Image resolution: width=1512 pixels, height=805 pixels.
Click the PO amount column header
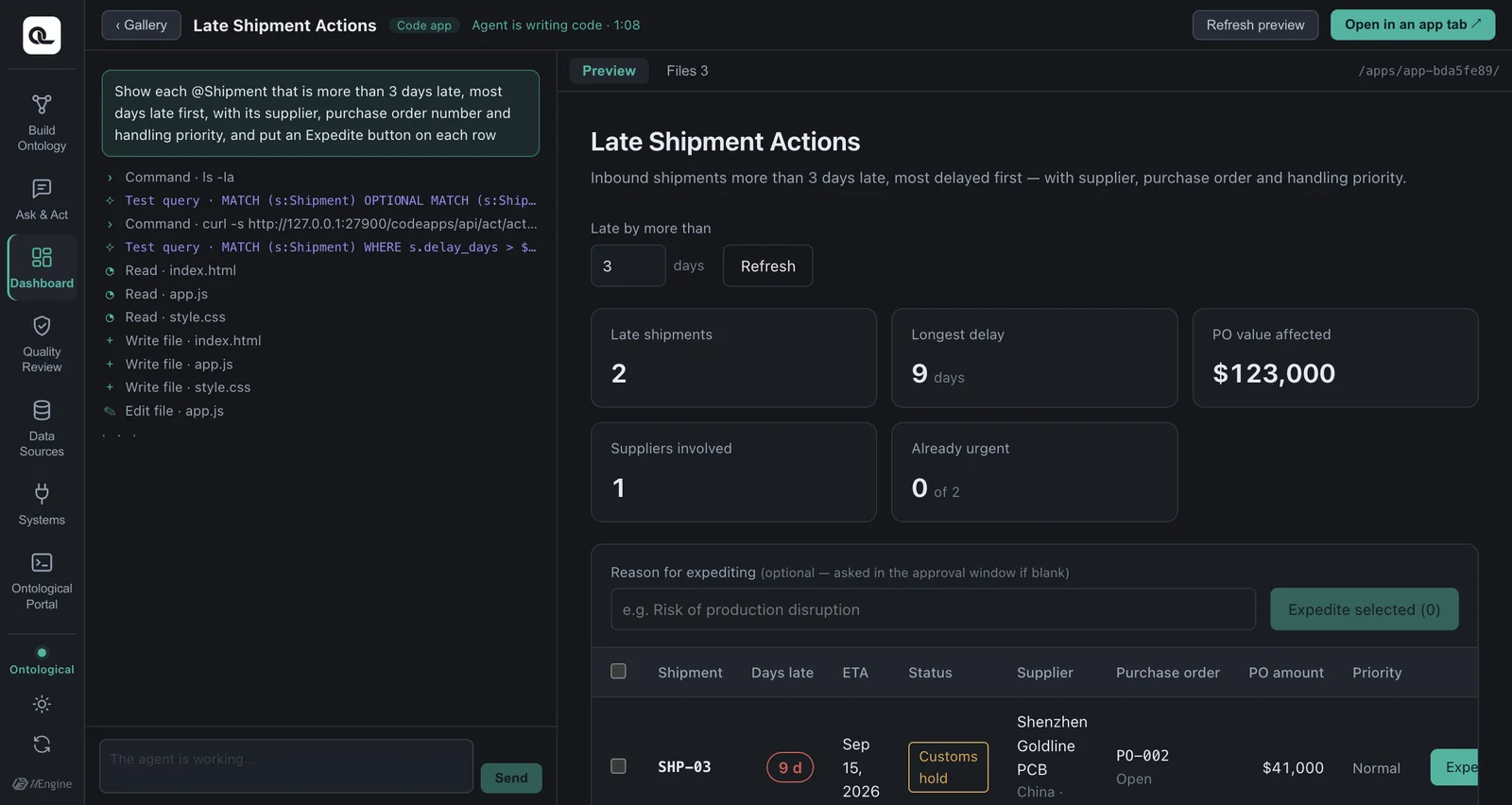1285,673
